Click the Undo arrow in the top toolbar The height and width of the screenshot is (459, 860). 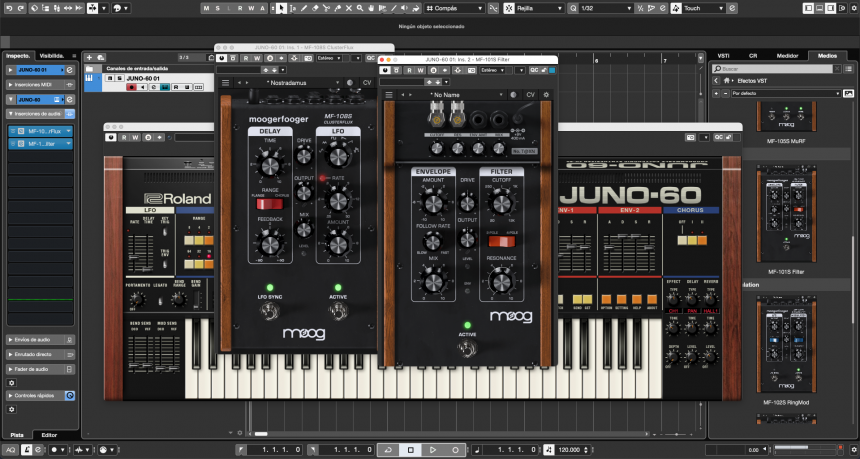coord(7,8)
